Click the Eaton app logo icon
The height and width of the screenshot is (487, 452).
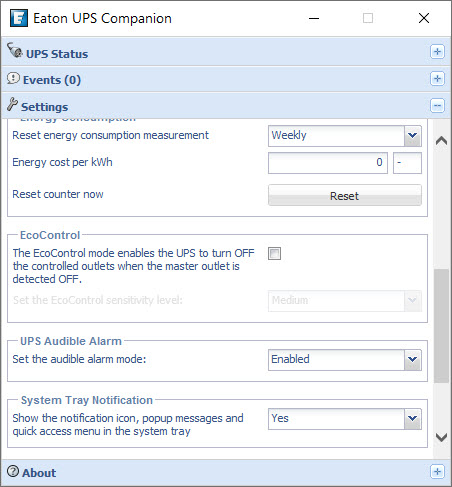click(19, 18)
